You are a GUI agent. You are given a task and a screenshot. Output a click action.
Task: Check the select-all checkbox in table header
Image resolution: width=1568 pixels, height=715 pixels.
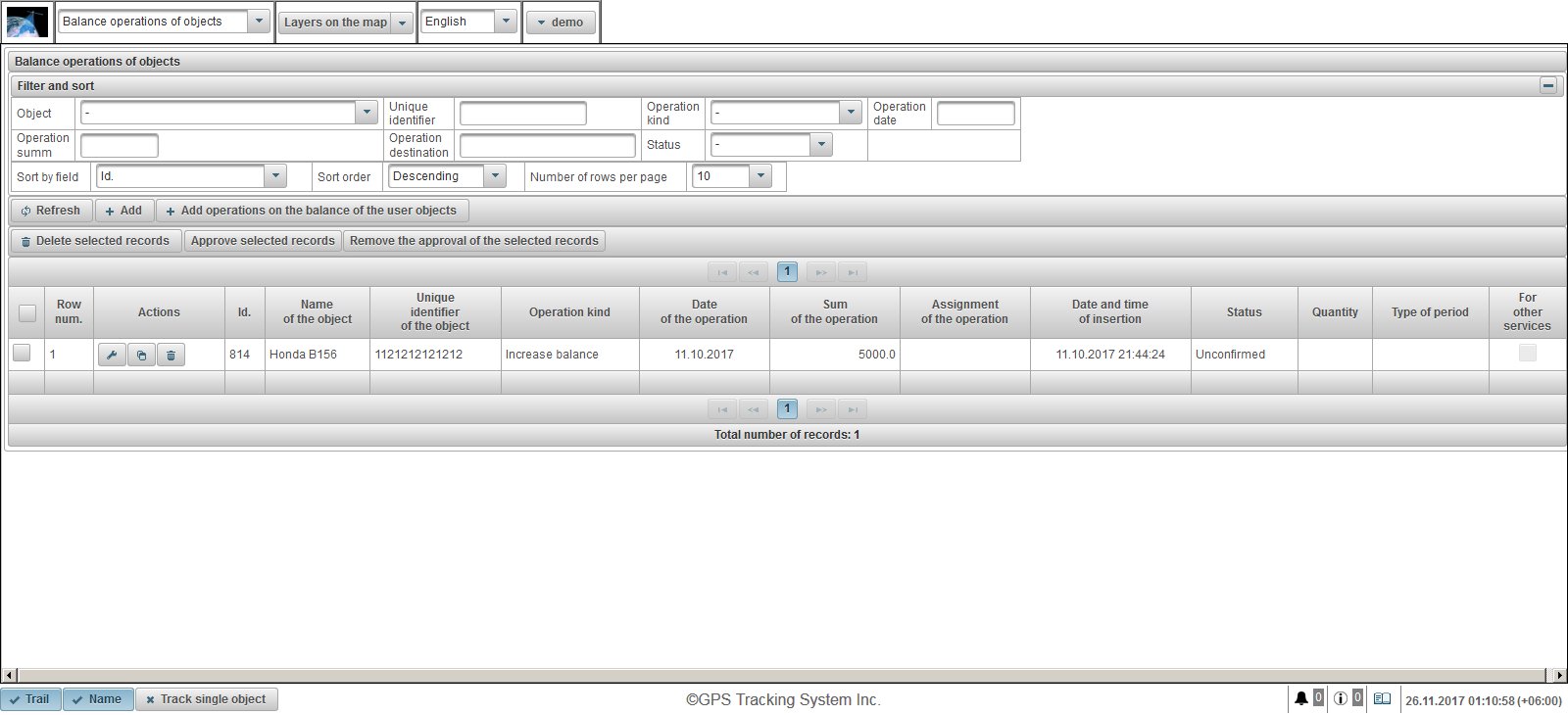[27, 312]
